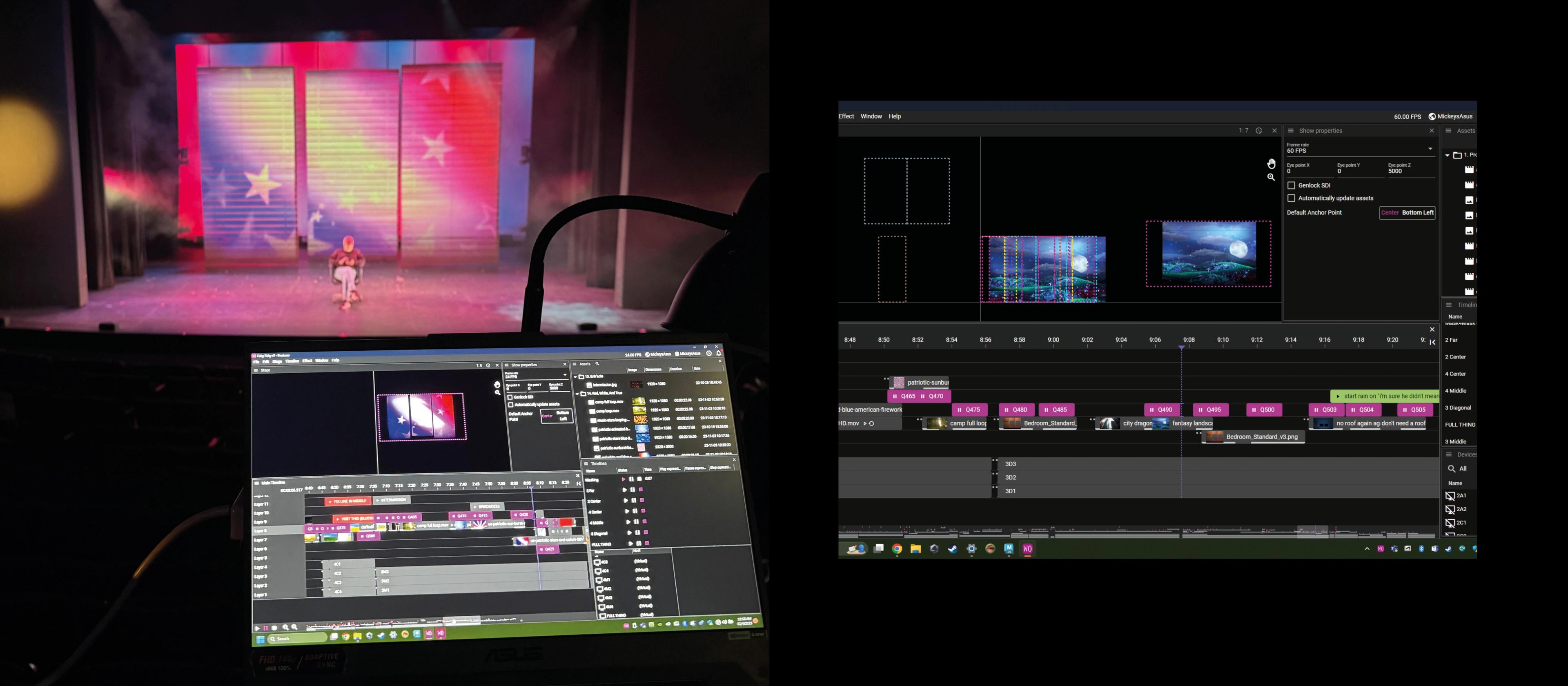Select the pan hand tool in stage view
Image resolution: width=1568 pixels, height=686 pixels.
[x=1271, y=164]
